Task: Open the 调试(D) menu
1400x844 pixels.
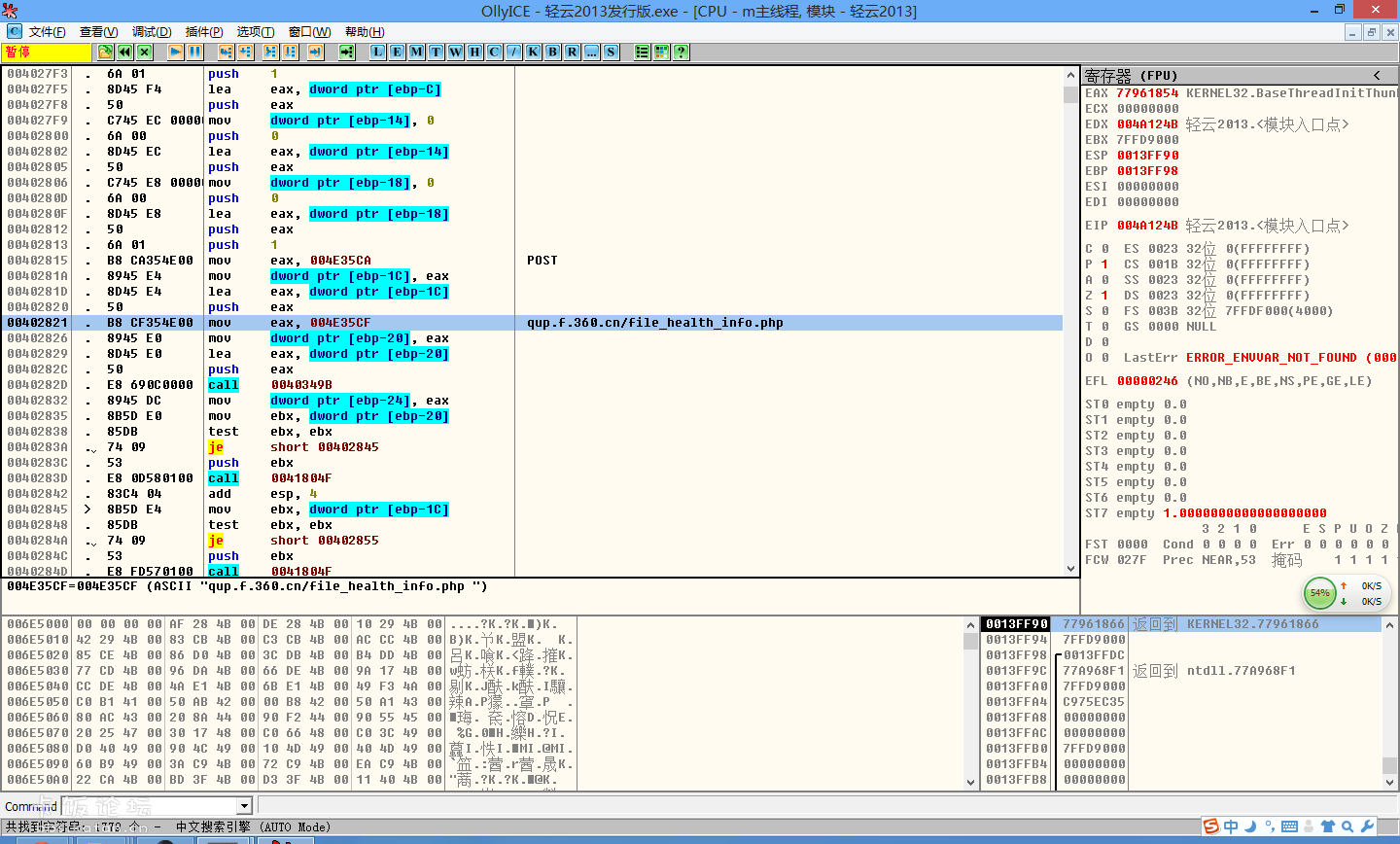Action: [152, 32]
